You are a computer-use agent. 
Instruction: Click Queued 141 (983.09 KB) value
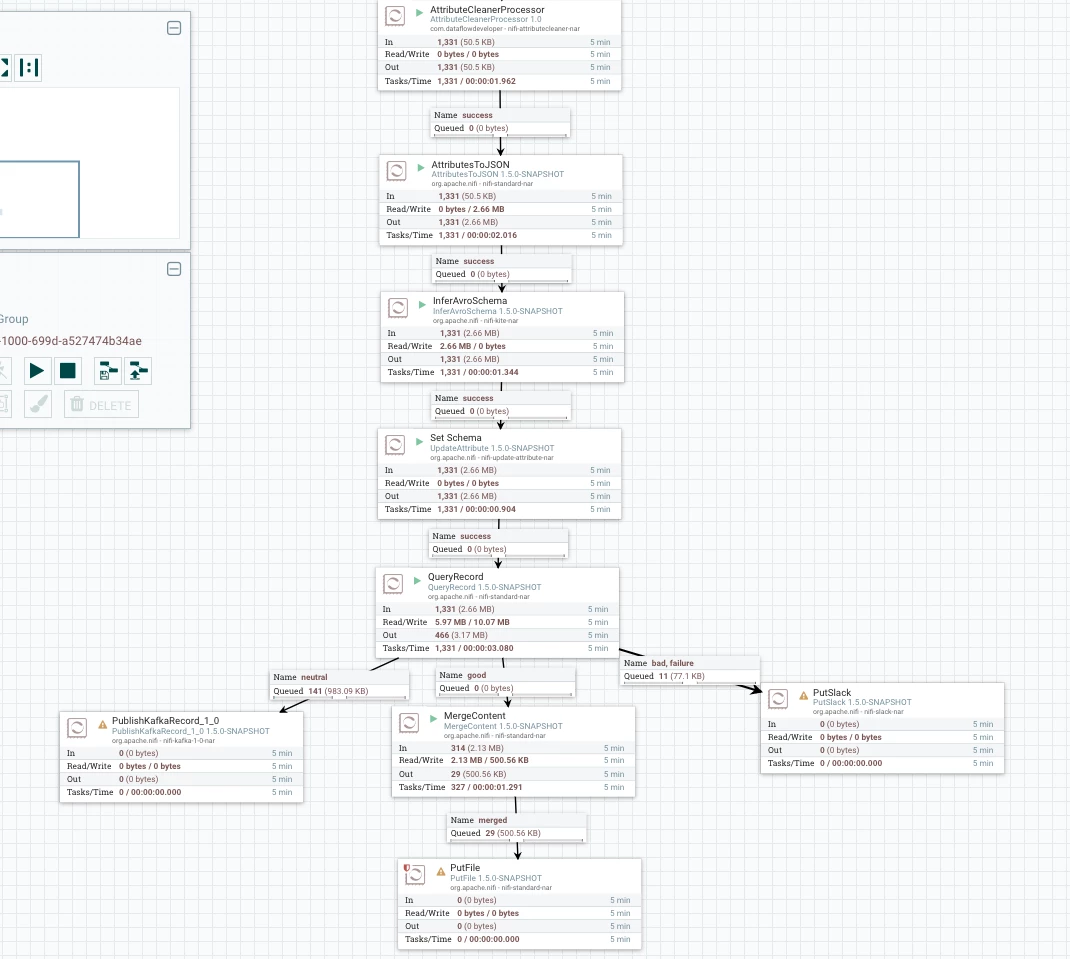pos(338,691)
